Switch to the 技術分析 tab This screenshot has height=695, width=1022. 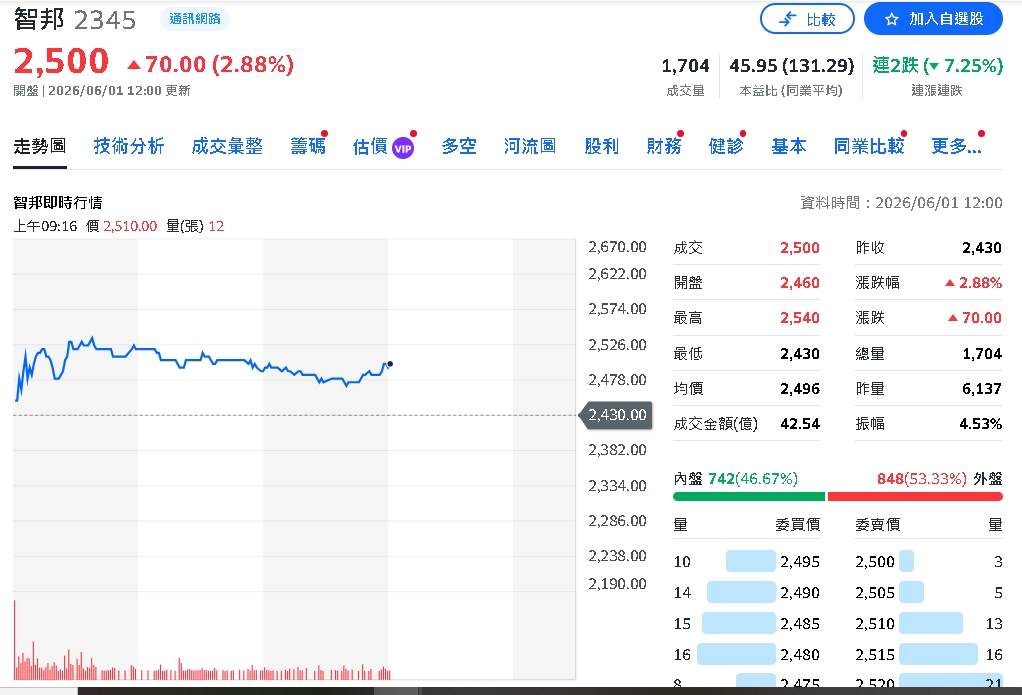click(129, 146)
